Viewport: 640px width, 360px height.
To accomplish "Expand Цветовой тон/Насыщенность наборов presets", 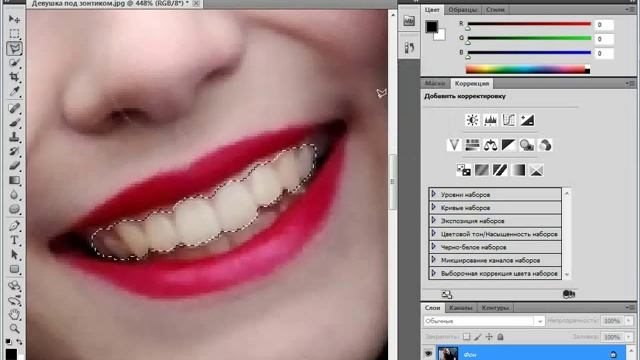I will pos(433,233).
